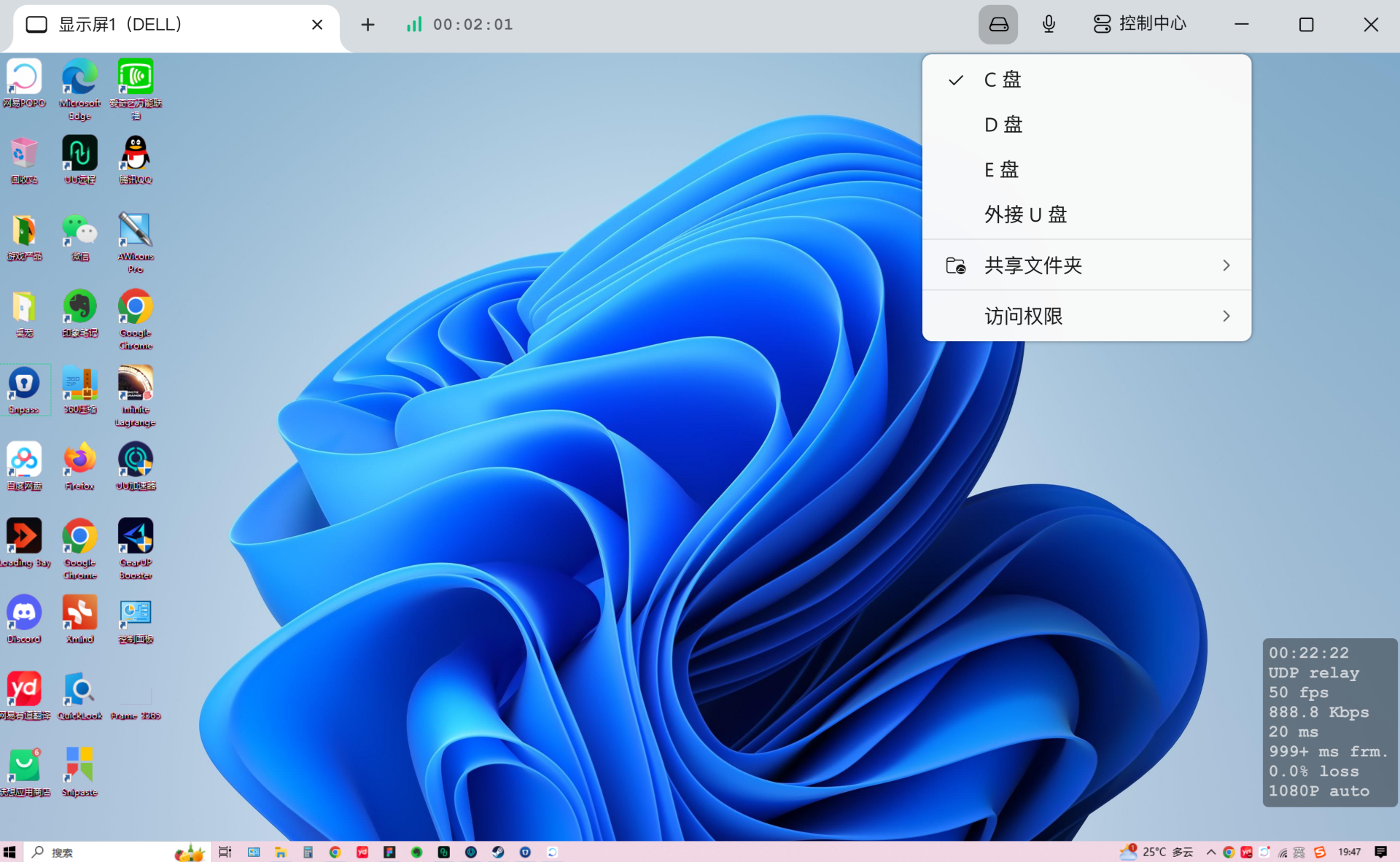Open 控制面板 desktop shortcut
The width and height of the screenshot is (1400, 862).
[x=136, y=620]
